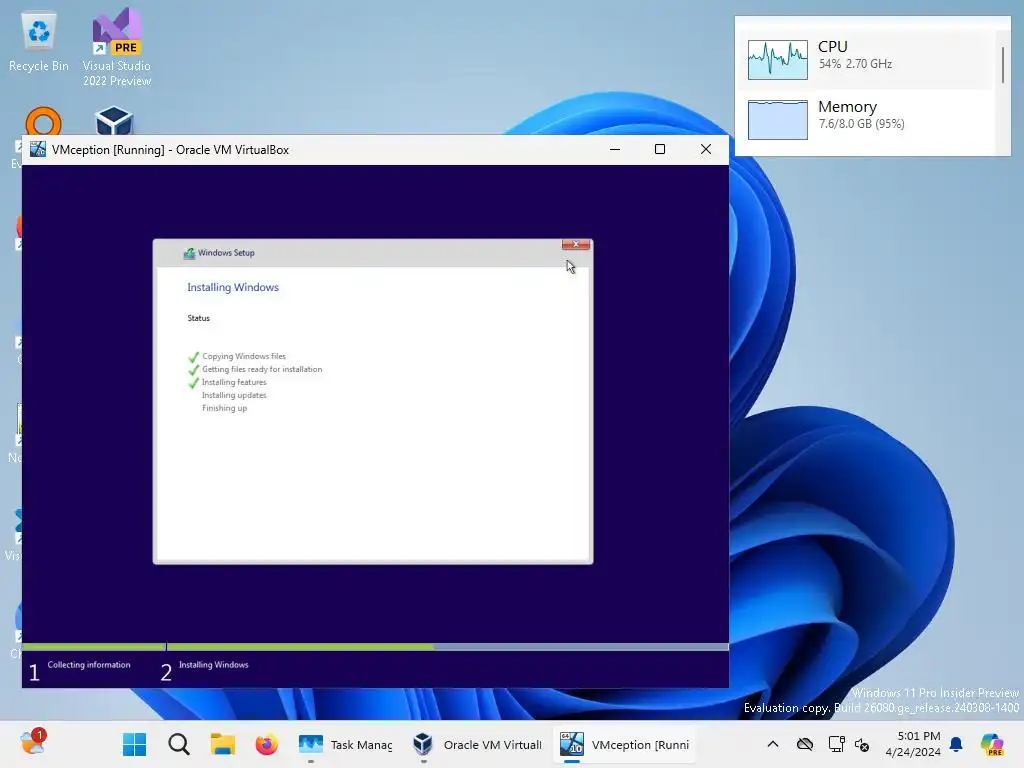Open the Memory usage graph thumbnail
This screenshot has height=768, width=1024.
click(777, 120)
